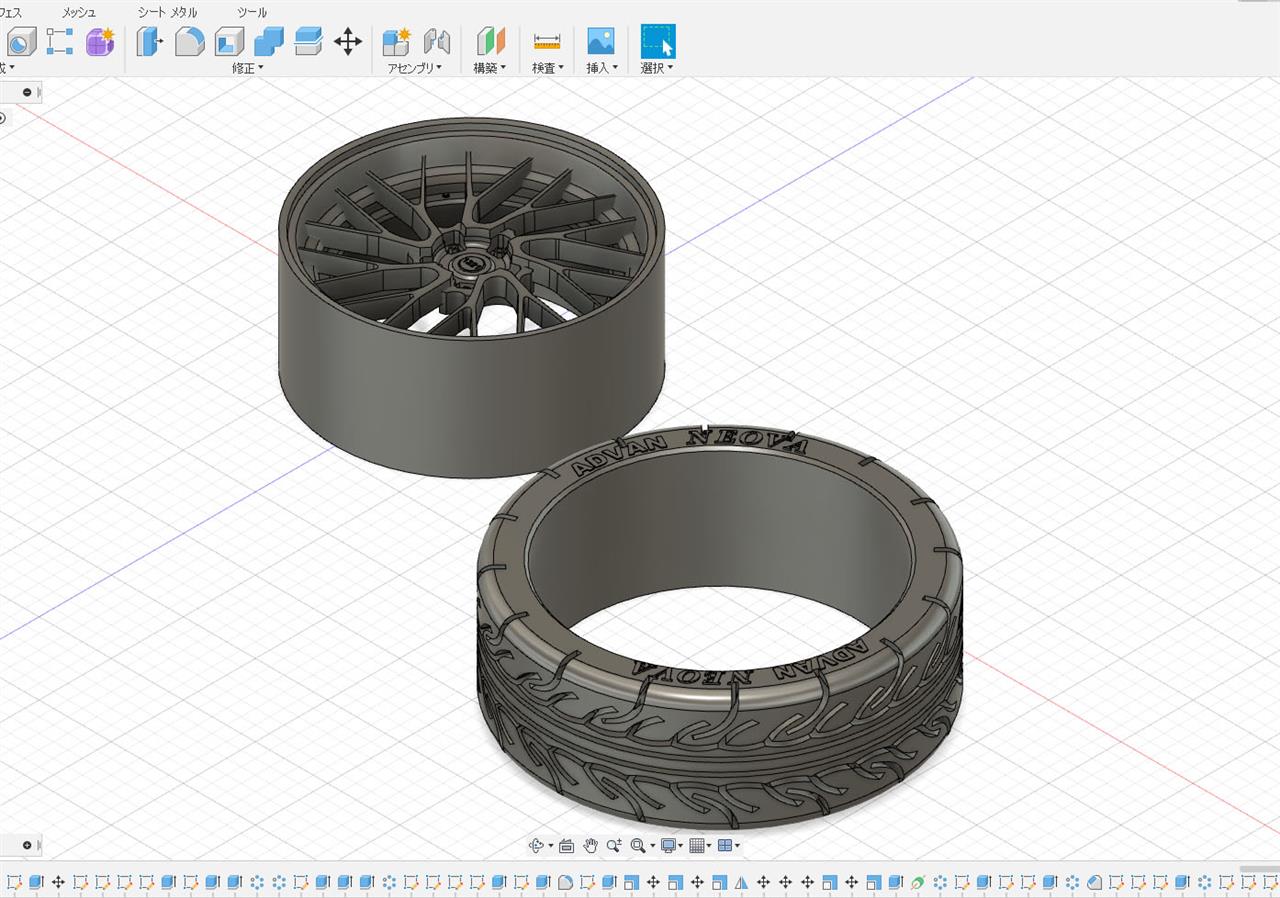Select the Press Pull tool
The height and width of the screenshot is (898, 1280).
tap(150, 42)
